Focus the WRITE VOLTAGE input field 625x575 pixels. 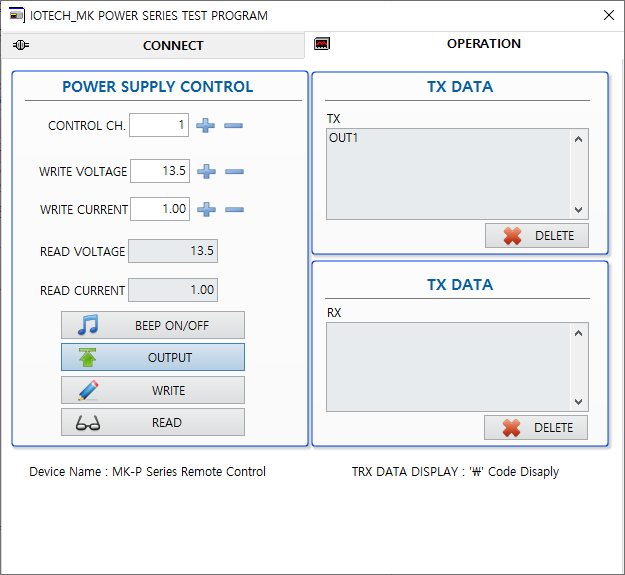pyautogui.click(x=159, y=171)
